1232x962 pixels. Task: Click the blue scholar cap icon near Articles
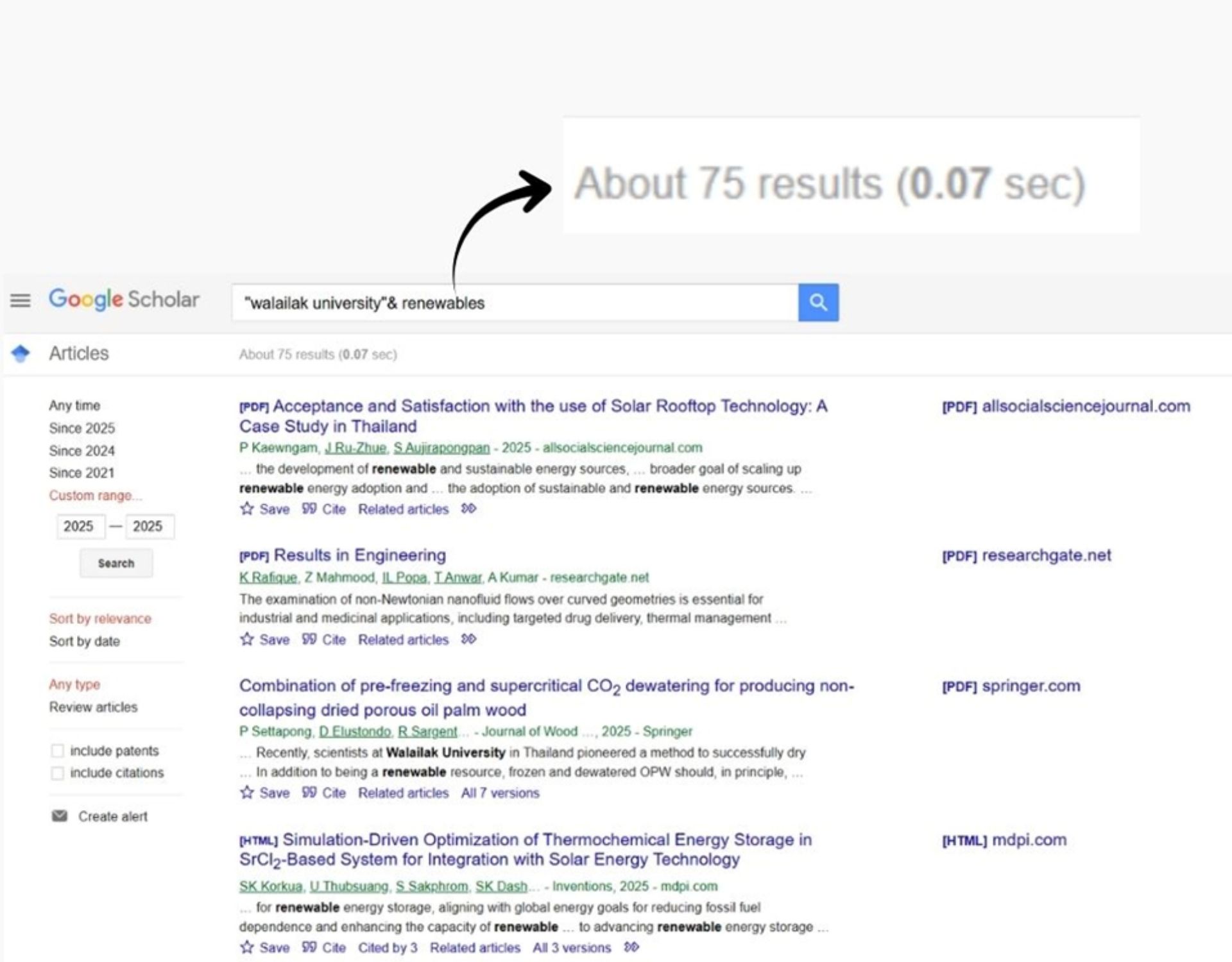21,353
